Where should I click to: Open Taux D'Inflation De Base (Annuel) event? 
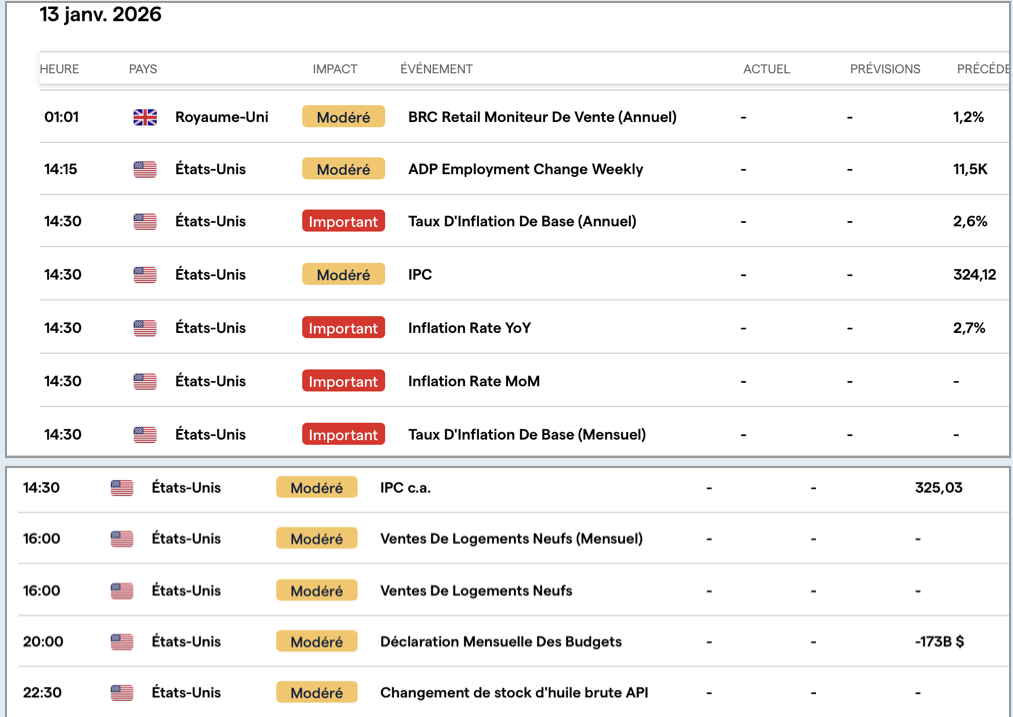[x=522, y=222]
